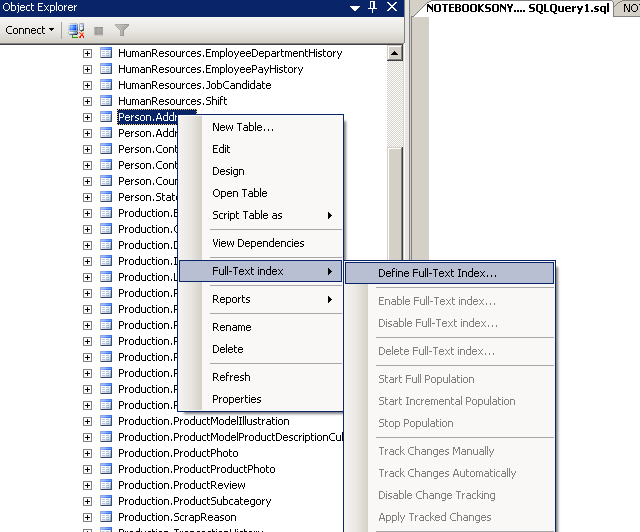The width and height of the screenshot is (640, 532).
Task: Choose Define Full-Text Index menu item
Action: pyautogui.click(x=437, y=273)
